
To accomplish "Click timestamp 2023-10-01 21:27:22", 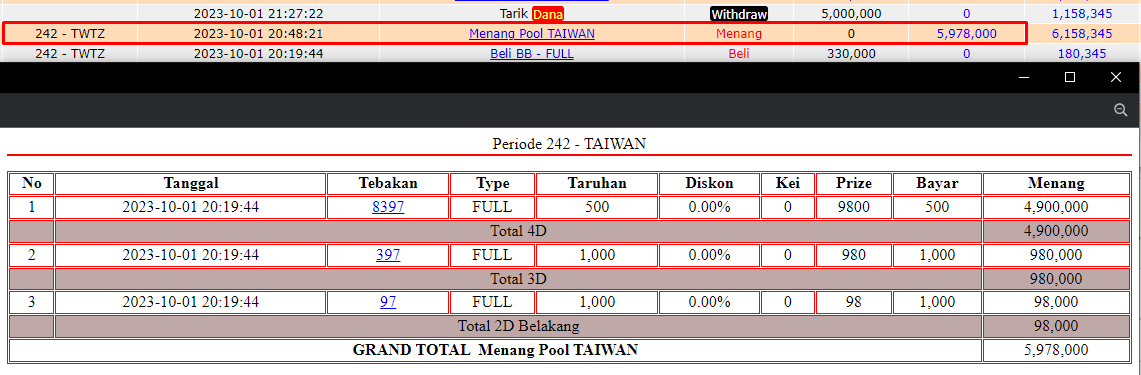I will pyautogui.click(x=258, y=14).
